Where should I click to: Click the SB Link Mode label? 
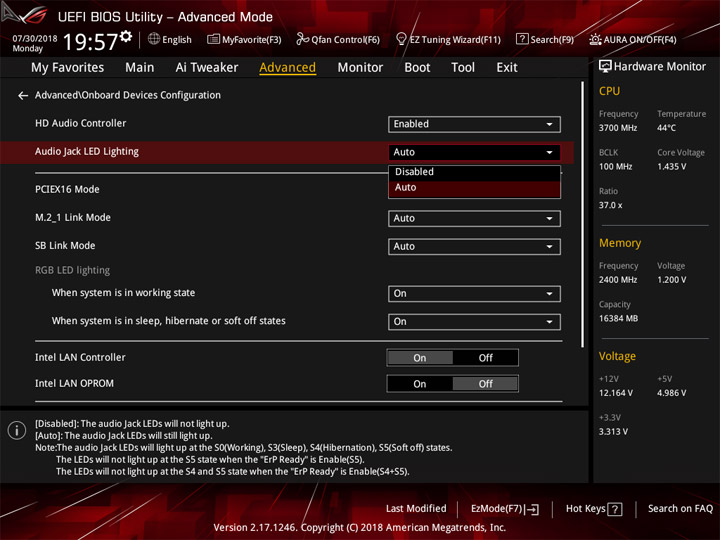click(x=65, y=246)
